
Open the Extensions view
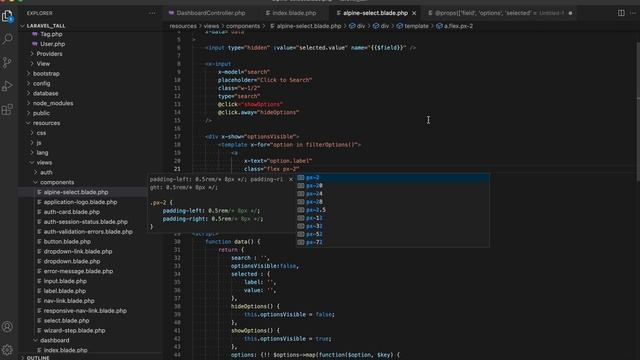pyautogui.click(x=7, y=109)
